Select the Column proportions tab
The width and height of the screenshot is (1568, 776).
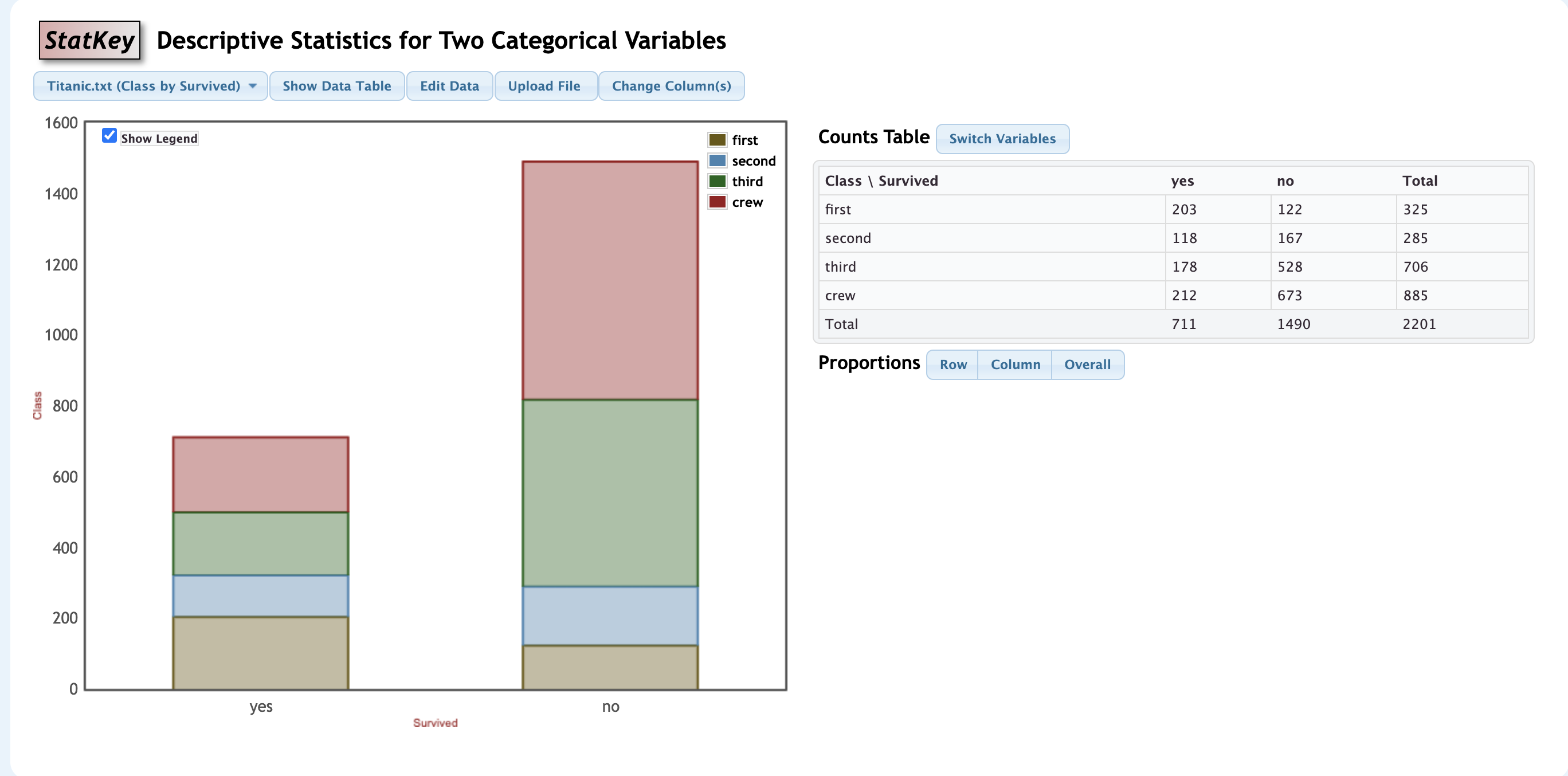pos(1015,365)
